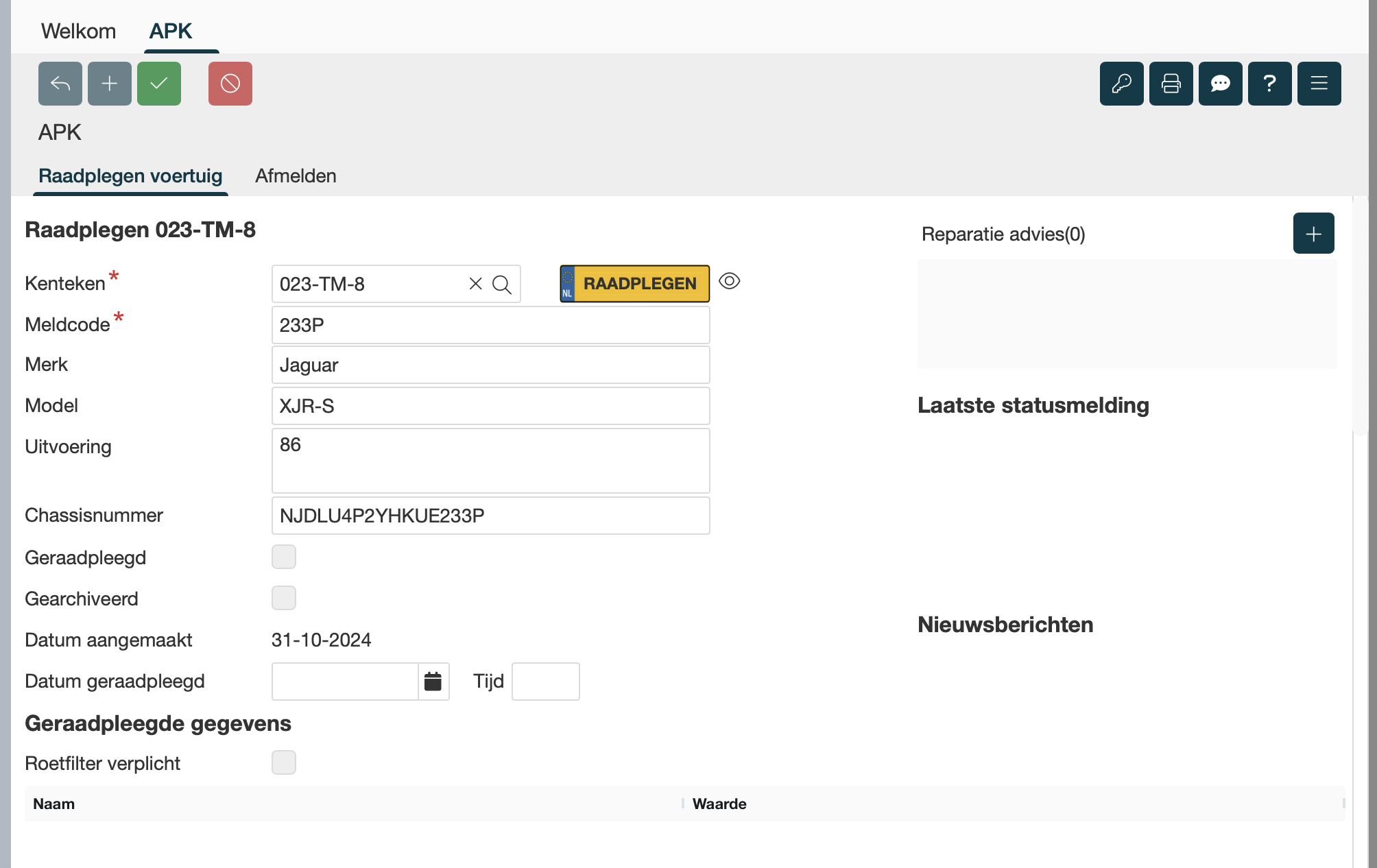Open the Datum geraadpleegd calendar picker
The width and height of the screenshot is (1377, 868).
click(433, 682)
